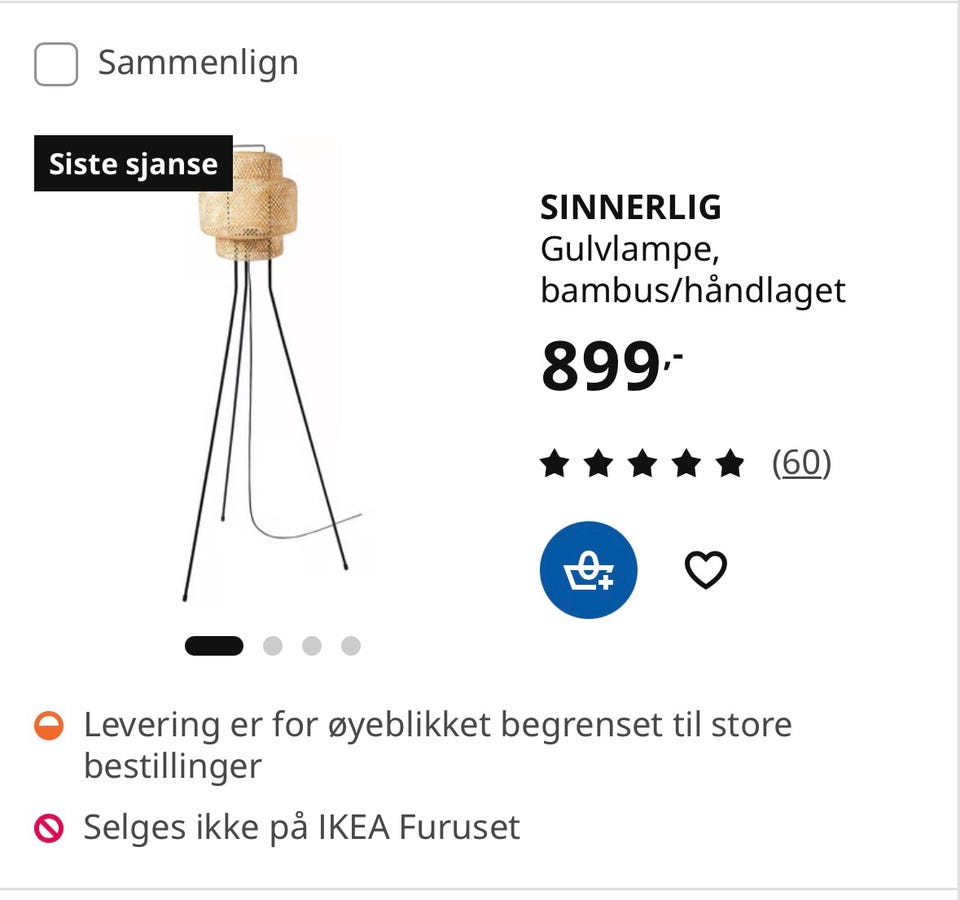Image resolution: width=960 pixels, height=900 pixels.
Task: Check the Sammenlign compare checkbox
Action: point(56,64)
